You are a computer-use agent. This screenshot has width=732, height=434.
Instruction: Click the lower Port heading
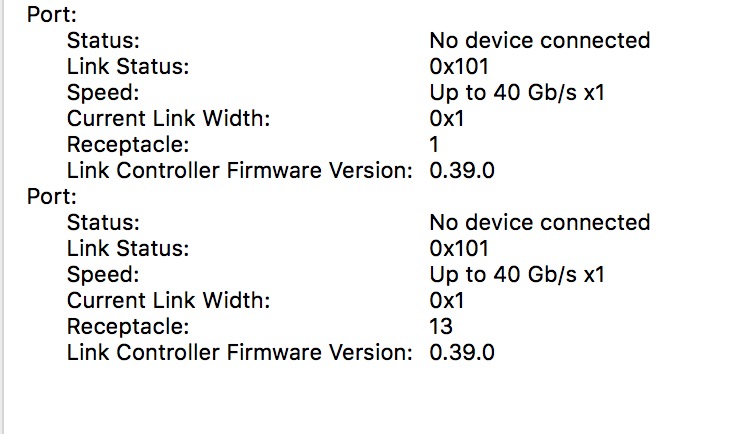[x=51, y=196]
